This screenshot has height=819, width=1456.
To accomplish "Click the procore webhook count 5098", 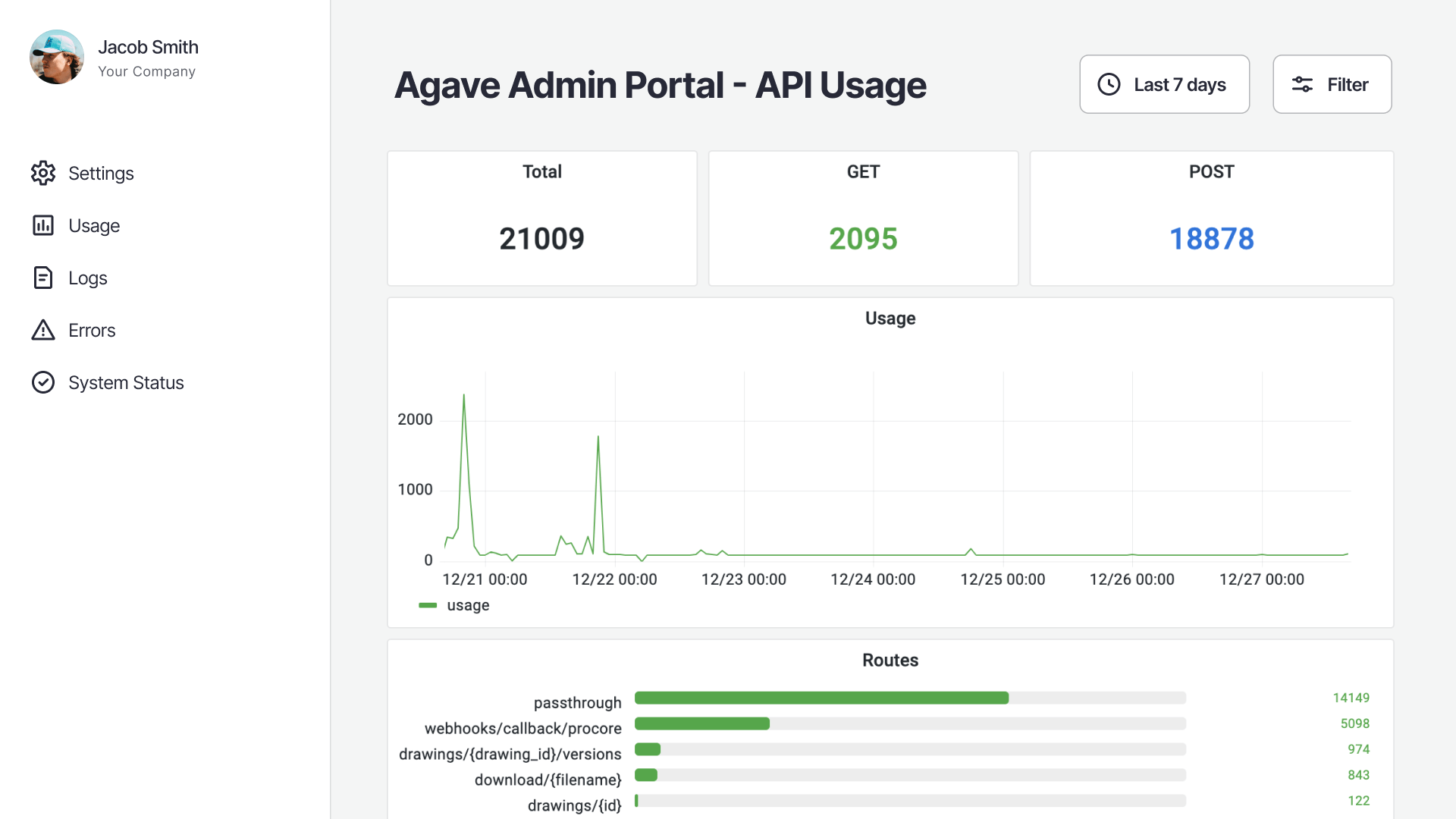I will point(1354,723).
